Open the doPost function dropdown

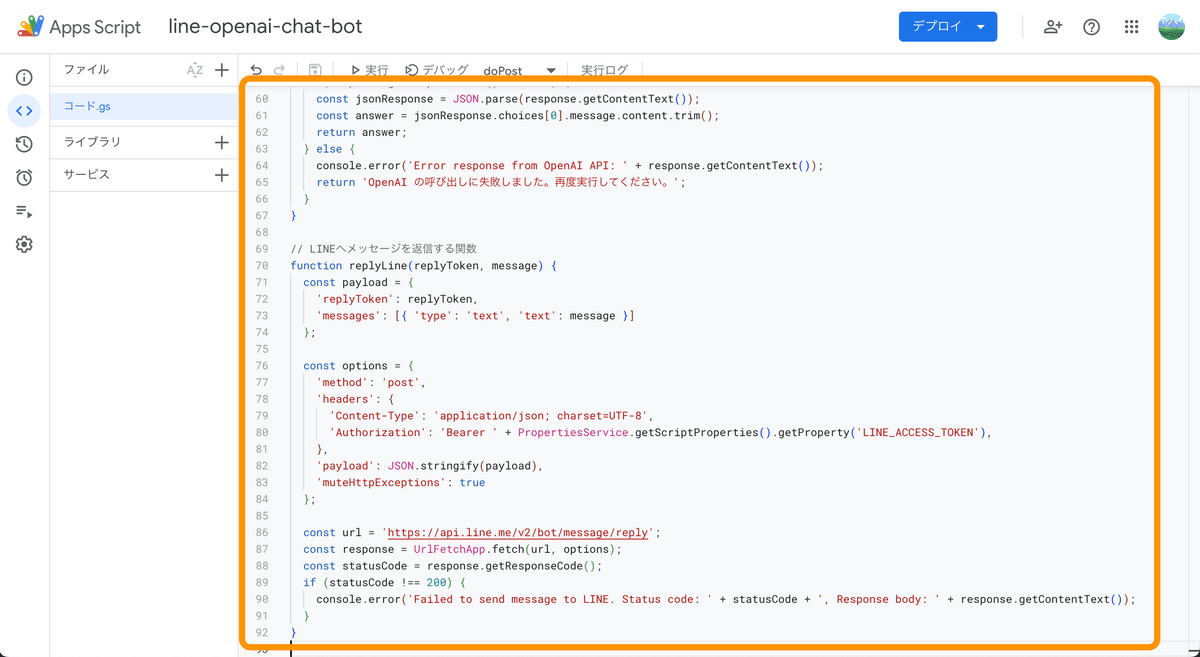tap(519, 70)
